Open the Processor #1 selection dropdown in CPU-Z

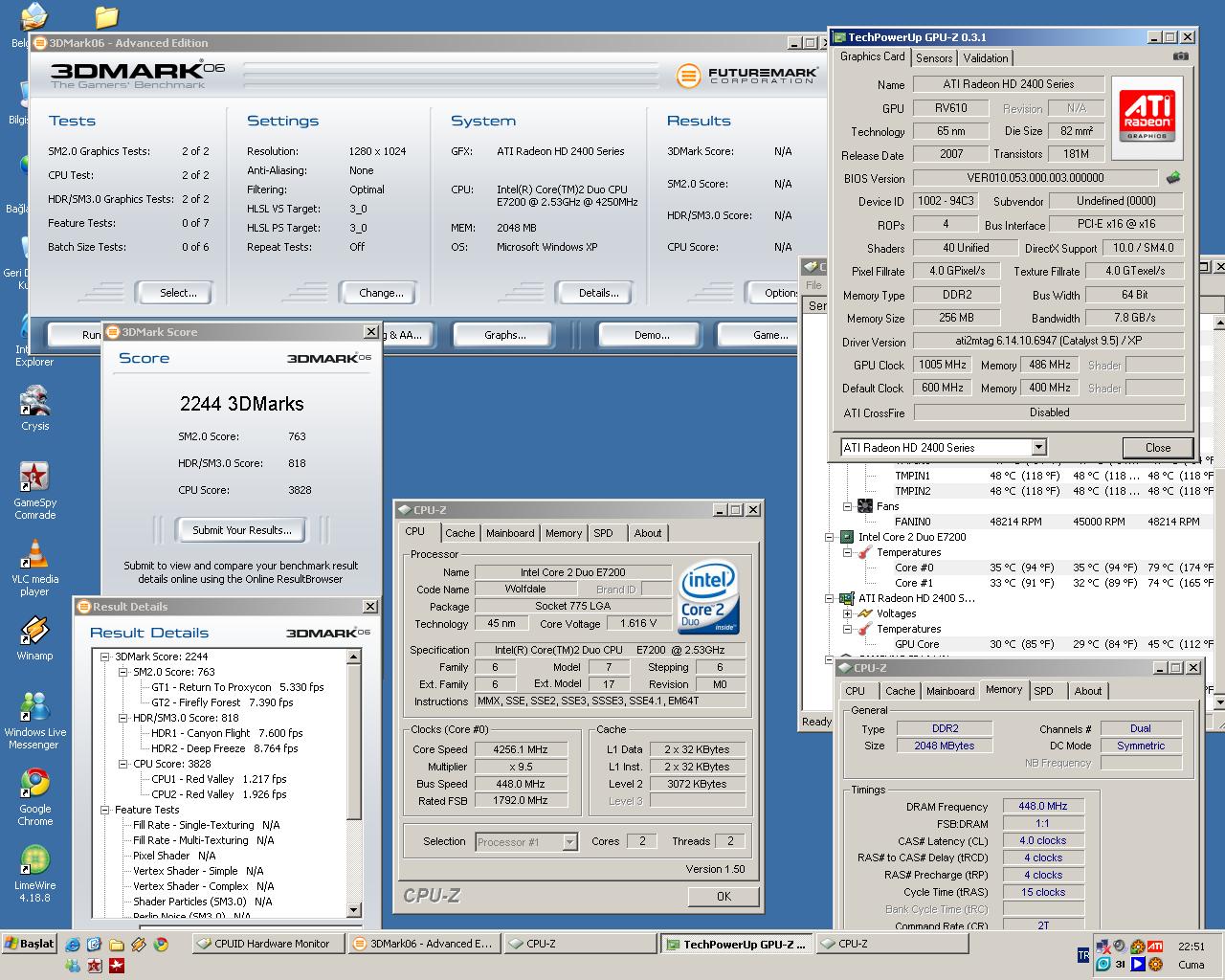(569, 842)
